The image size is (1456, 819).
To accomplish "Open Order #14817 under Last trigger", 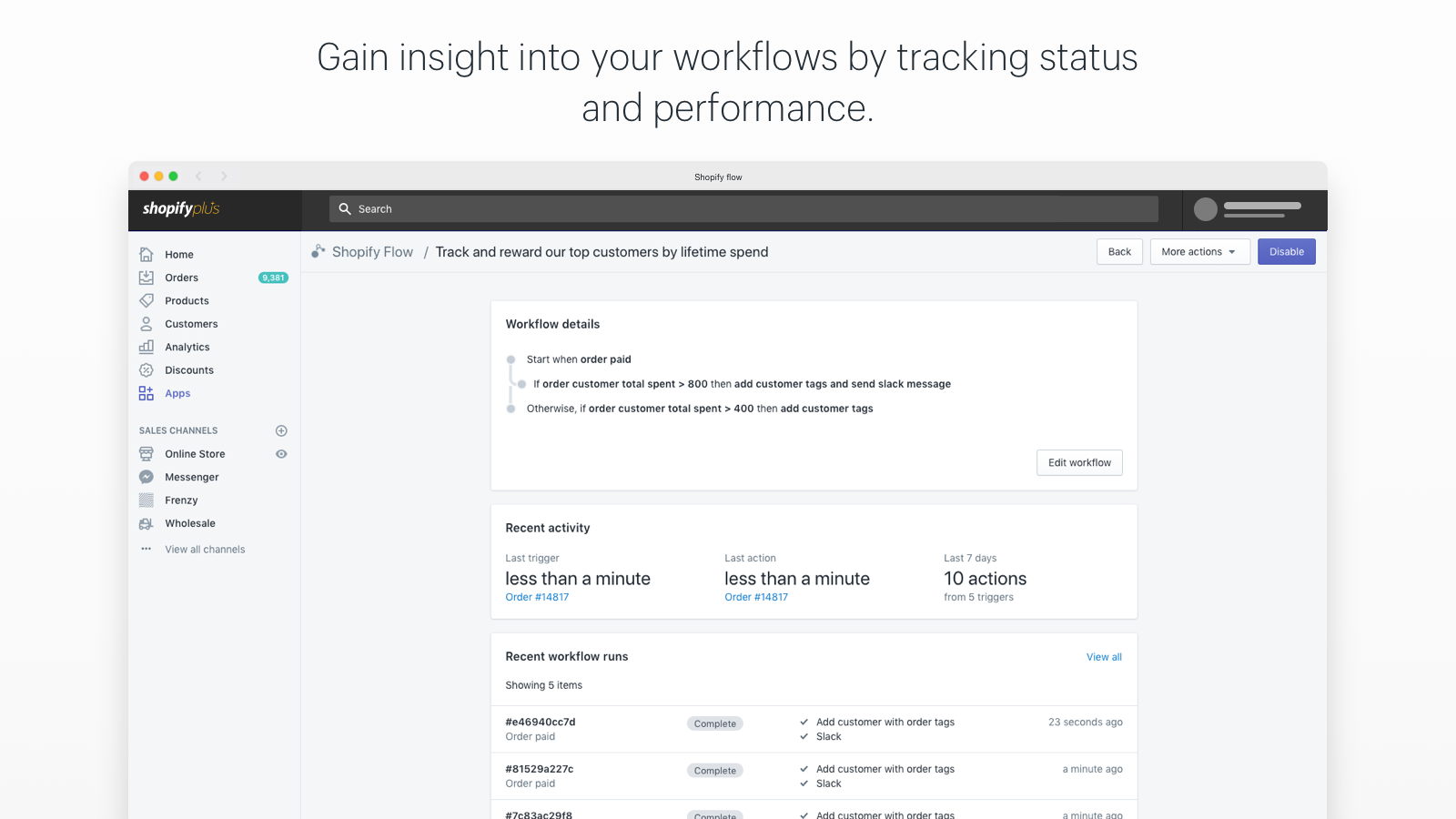I will pos(537,598).
